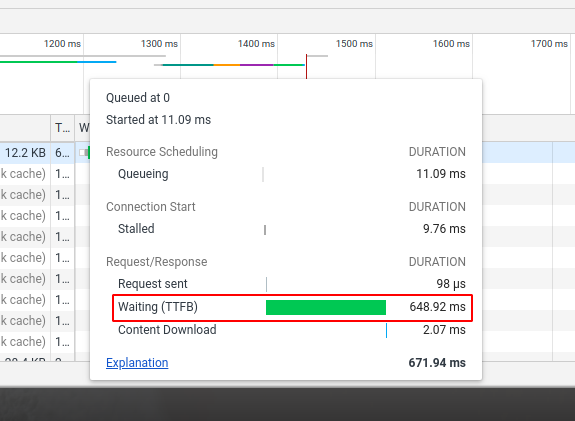Click the 1500 ms timeline tick label
This screenshot has width=575, height=421.
pyautogui.click(x=354, y=44)
